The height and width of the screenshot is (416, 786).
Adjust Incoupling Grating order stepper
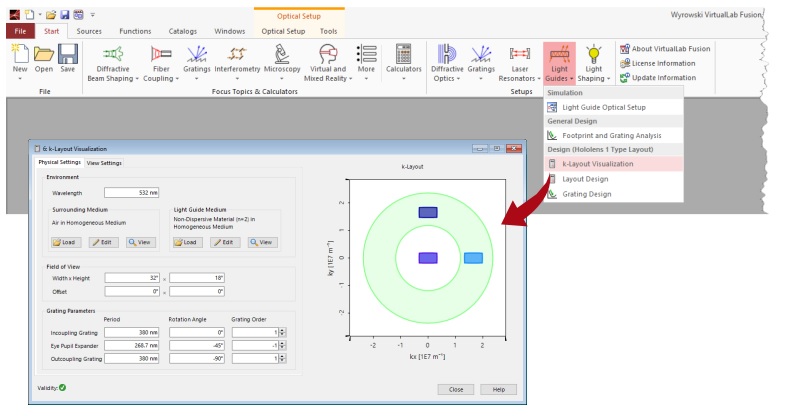point(282,332)
